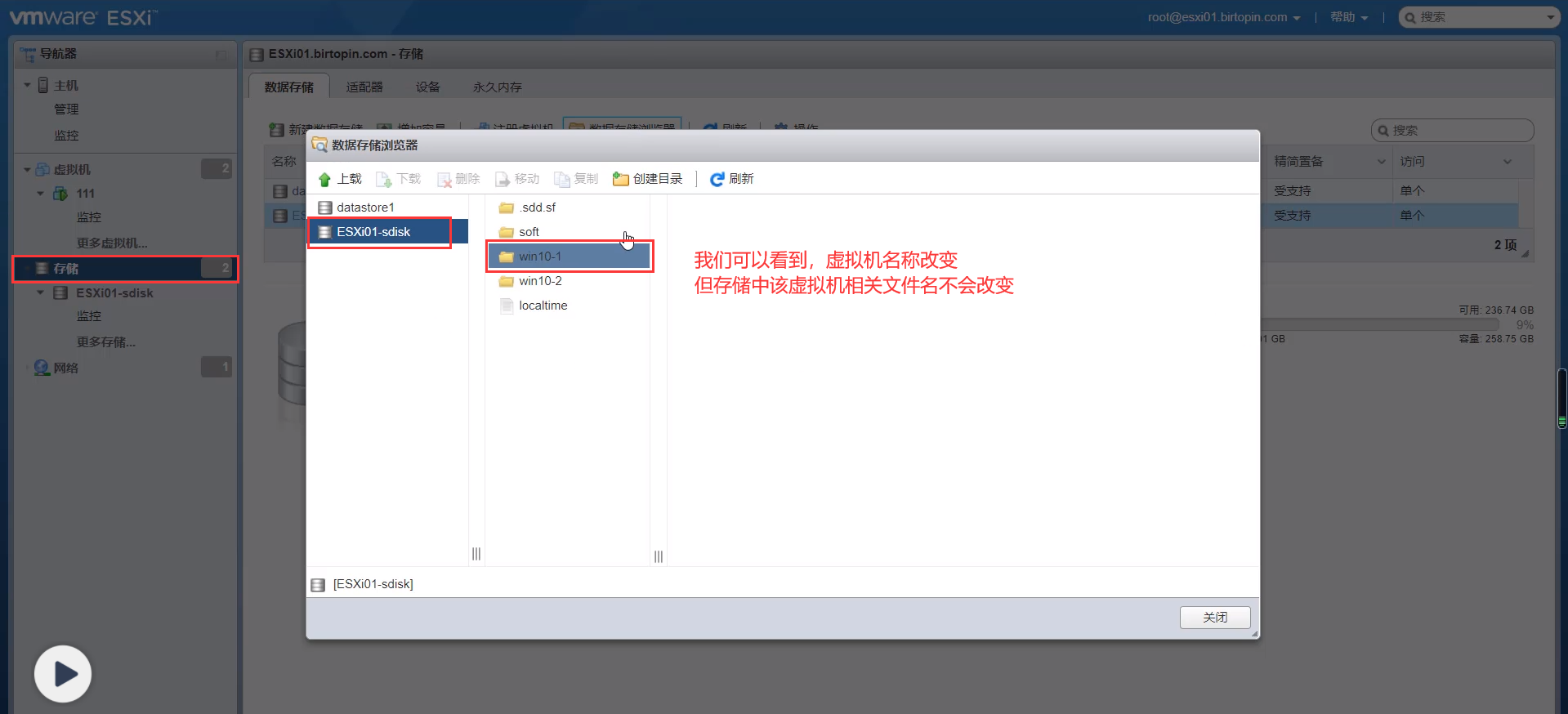Screen dimensions: 1568x714
Task: Minimize the navigator panel
Action: click(221, 55)
